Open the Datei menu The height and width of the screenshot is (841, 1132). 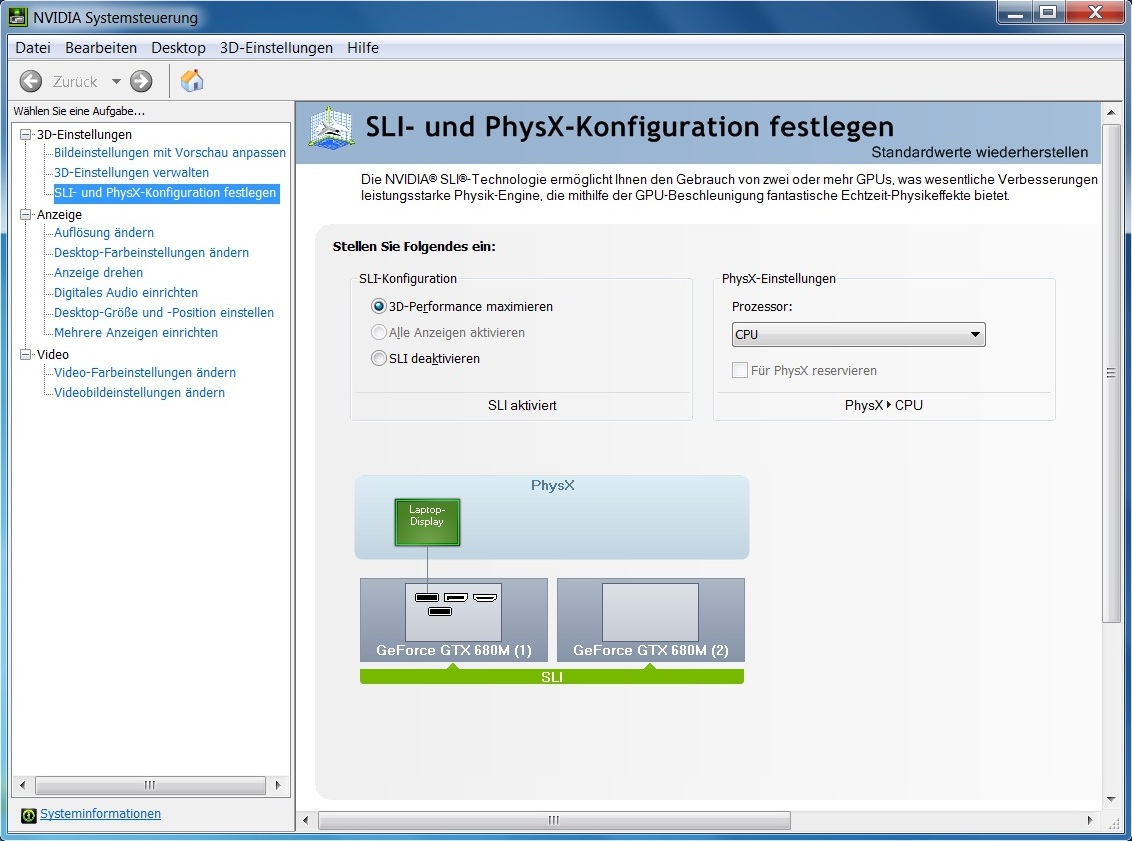pos(32,48)
